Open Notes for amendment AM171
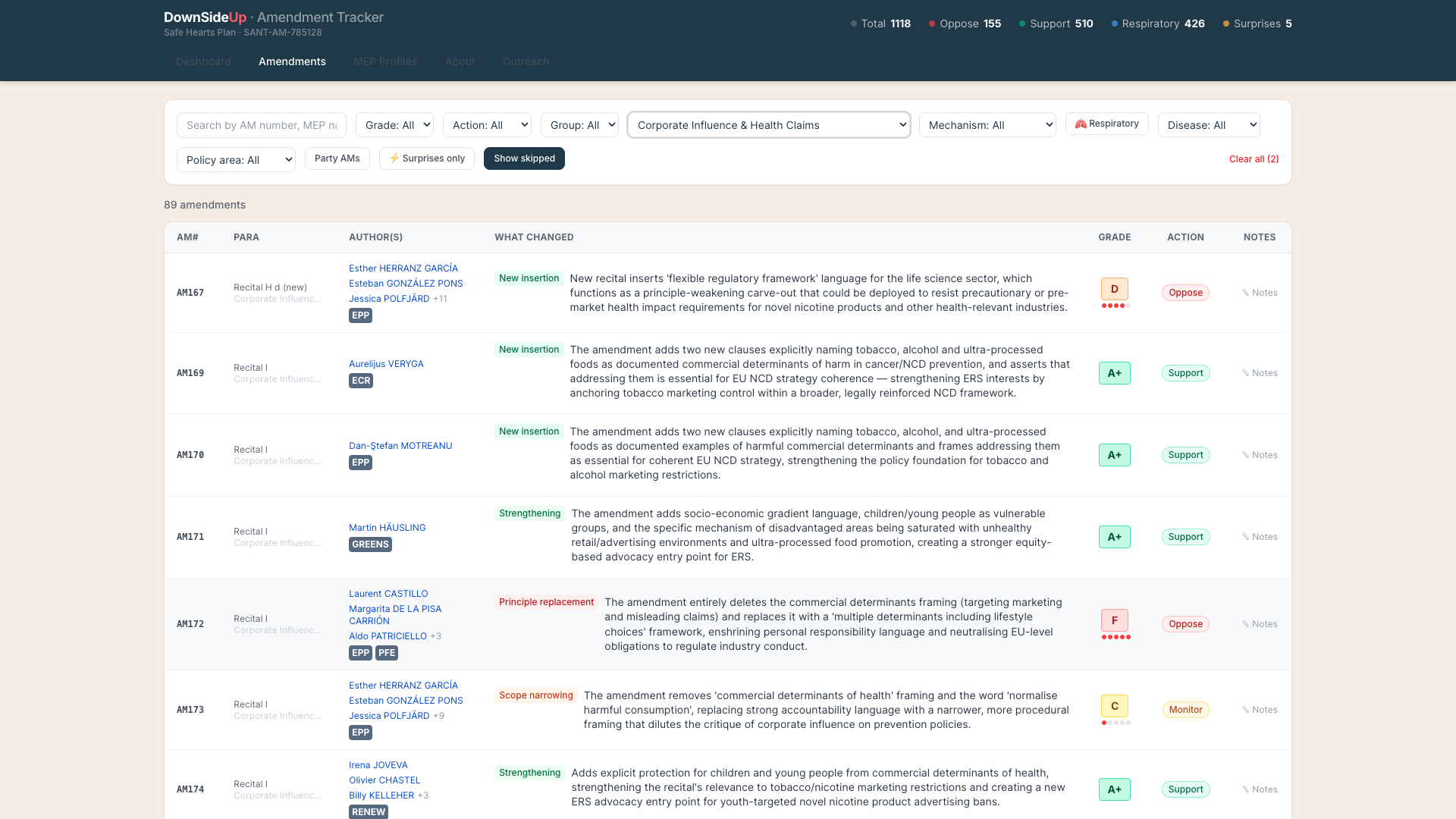 click(x=1260, y=537)
